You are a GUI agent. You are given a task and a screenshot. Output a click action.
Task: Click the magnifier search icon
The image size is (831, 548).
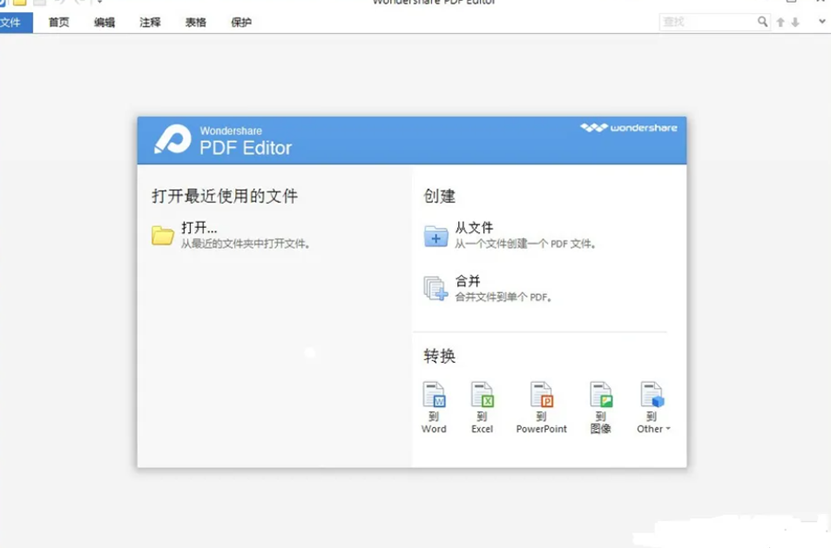click(x=763, y=22)
